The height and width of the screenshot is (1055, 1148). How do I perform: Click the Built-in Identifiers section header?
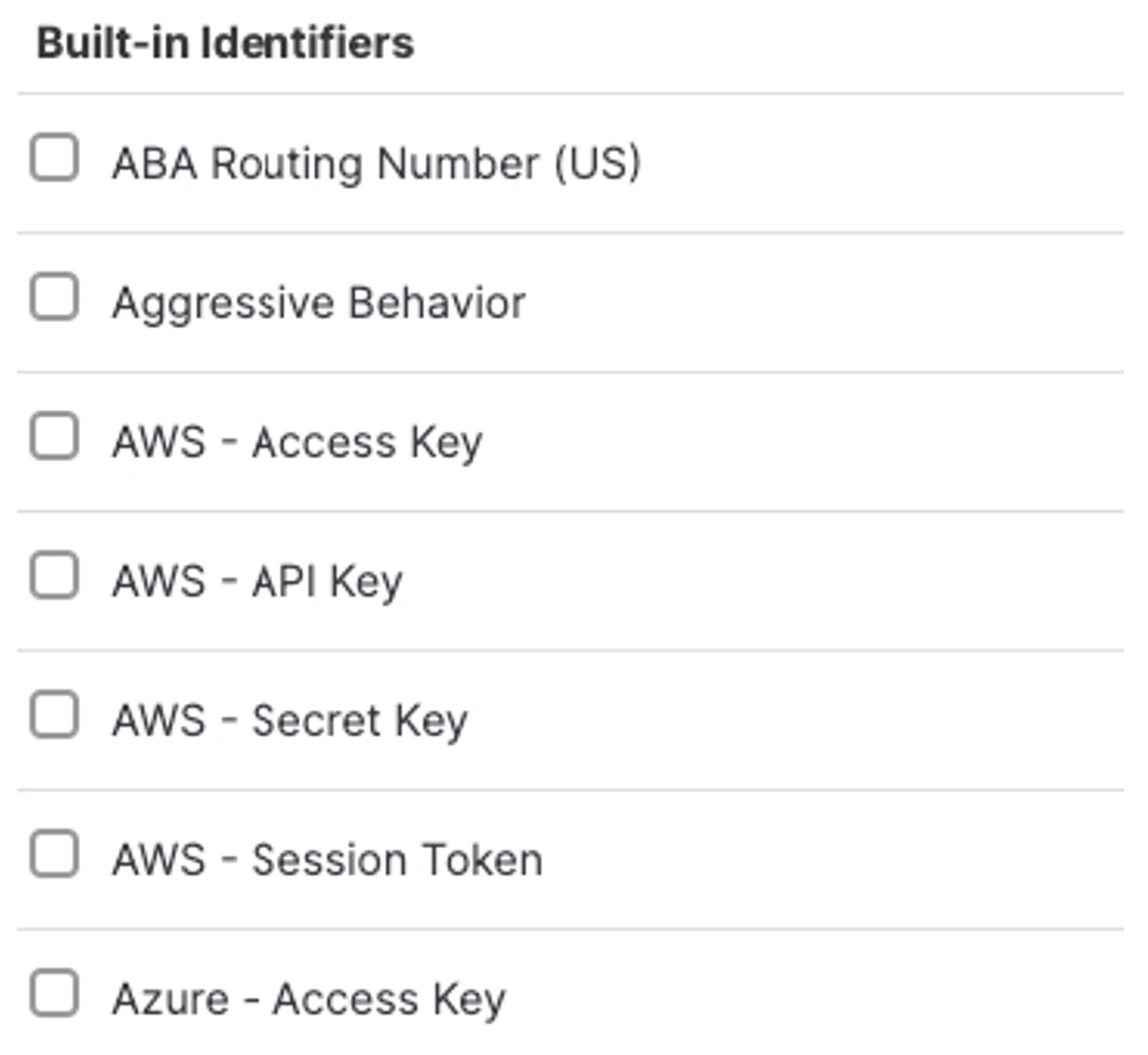click(x=227, y=38)
